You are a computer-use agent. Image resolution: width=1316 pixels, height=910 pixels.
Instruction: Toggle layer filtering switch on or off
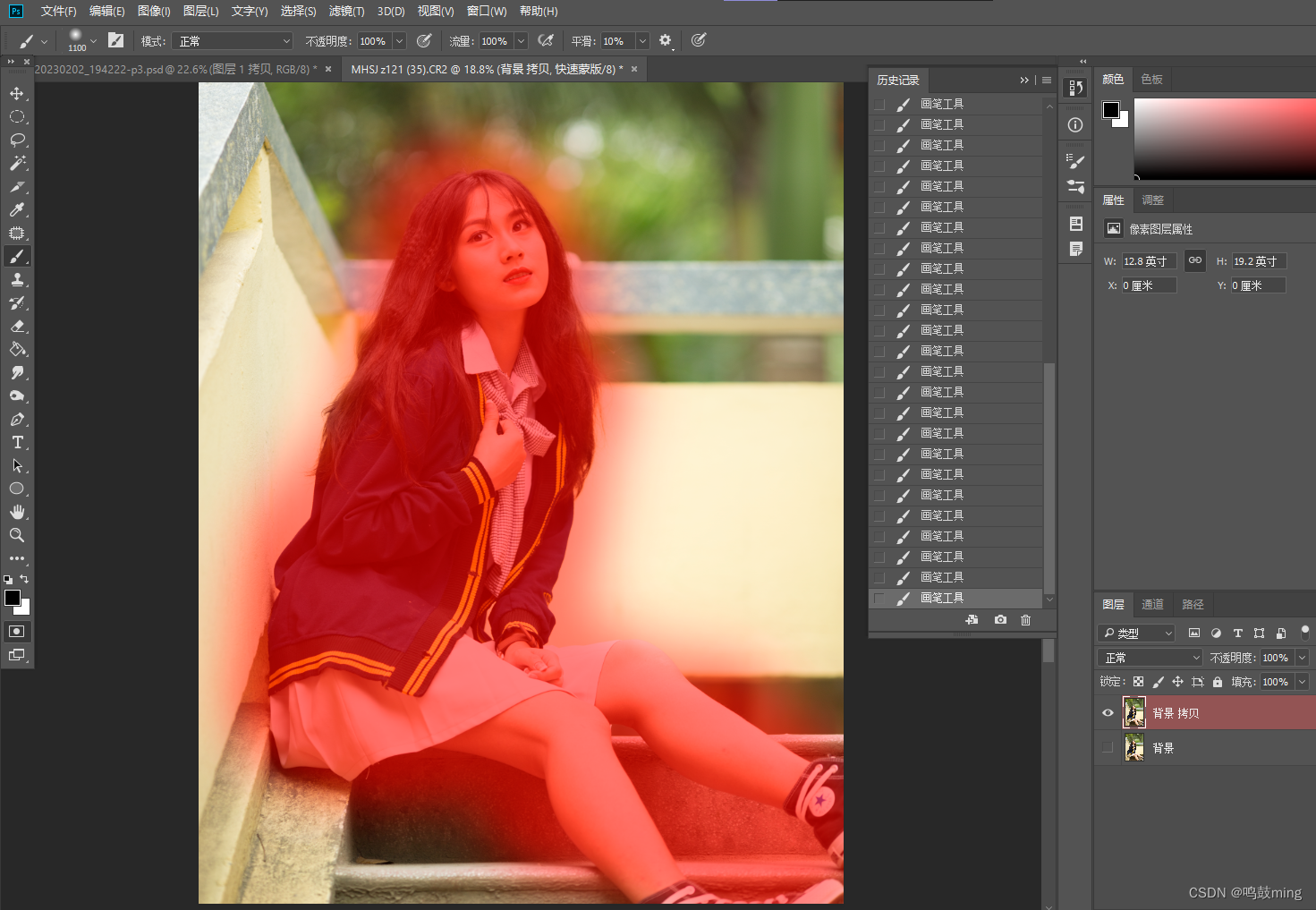tap(1304, 632)
